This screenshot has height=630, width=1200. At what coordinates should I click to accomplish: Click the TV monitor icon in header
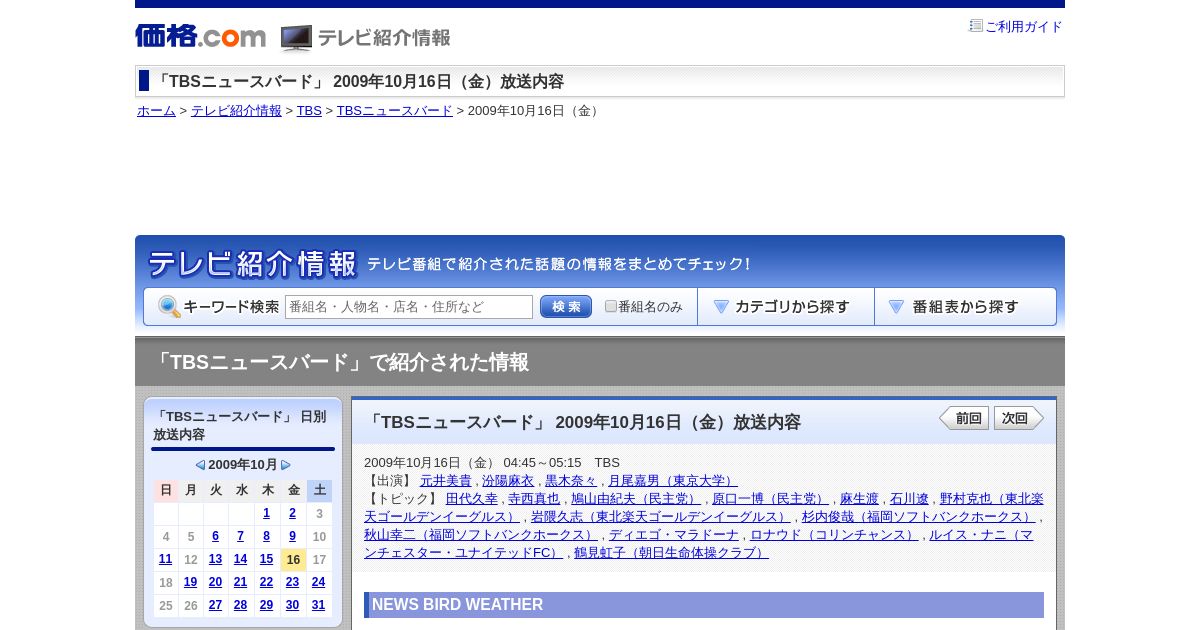296,38
